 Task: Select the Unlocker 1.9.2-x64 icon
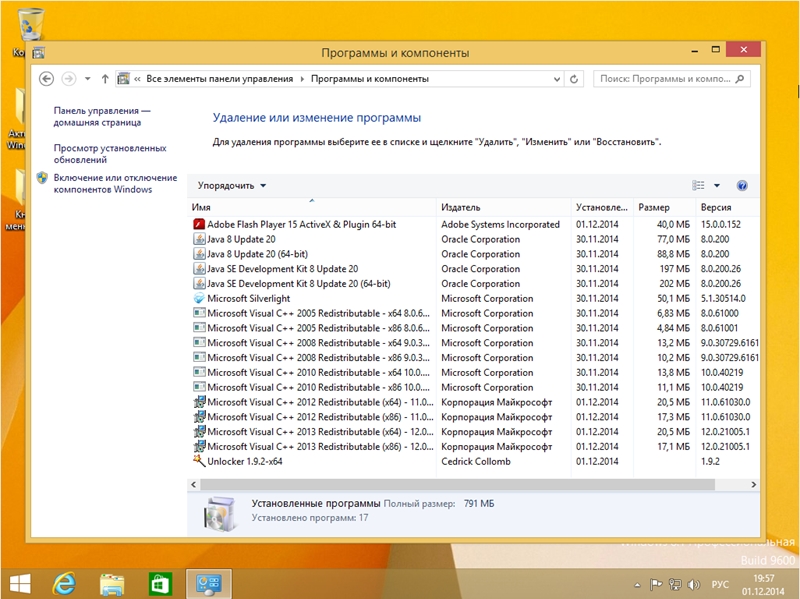tap(199, 461)
